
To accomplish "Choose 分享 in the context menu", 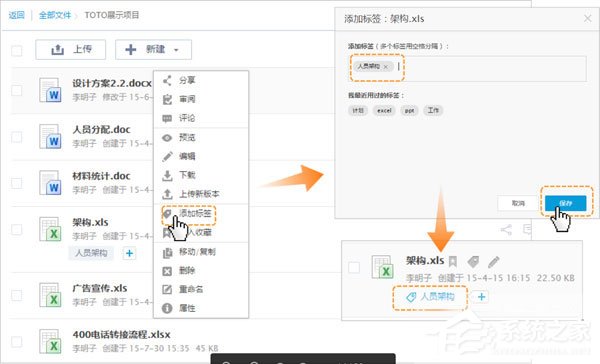I will (x=201, y=80).
